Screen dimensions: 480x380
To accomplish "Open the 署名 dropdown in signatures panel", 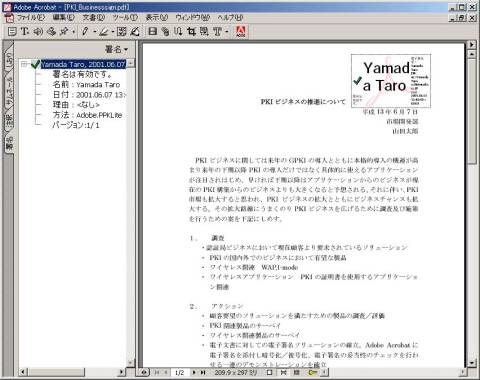I will pyautogui.click(x=116, y=49).
